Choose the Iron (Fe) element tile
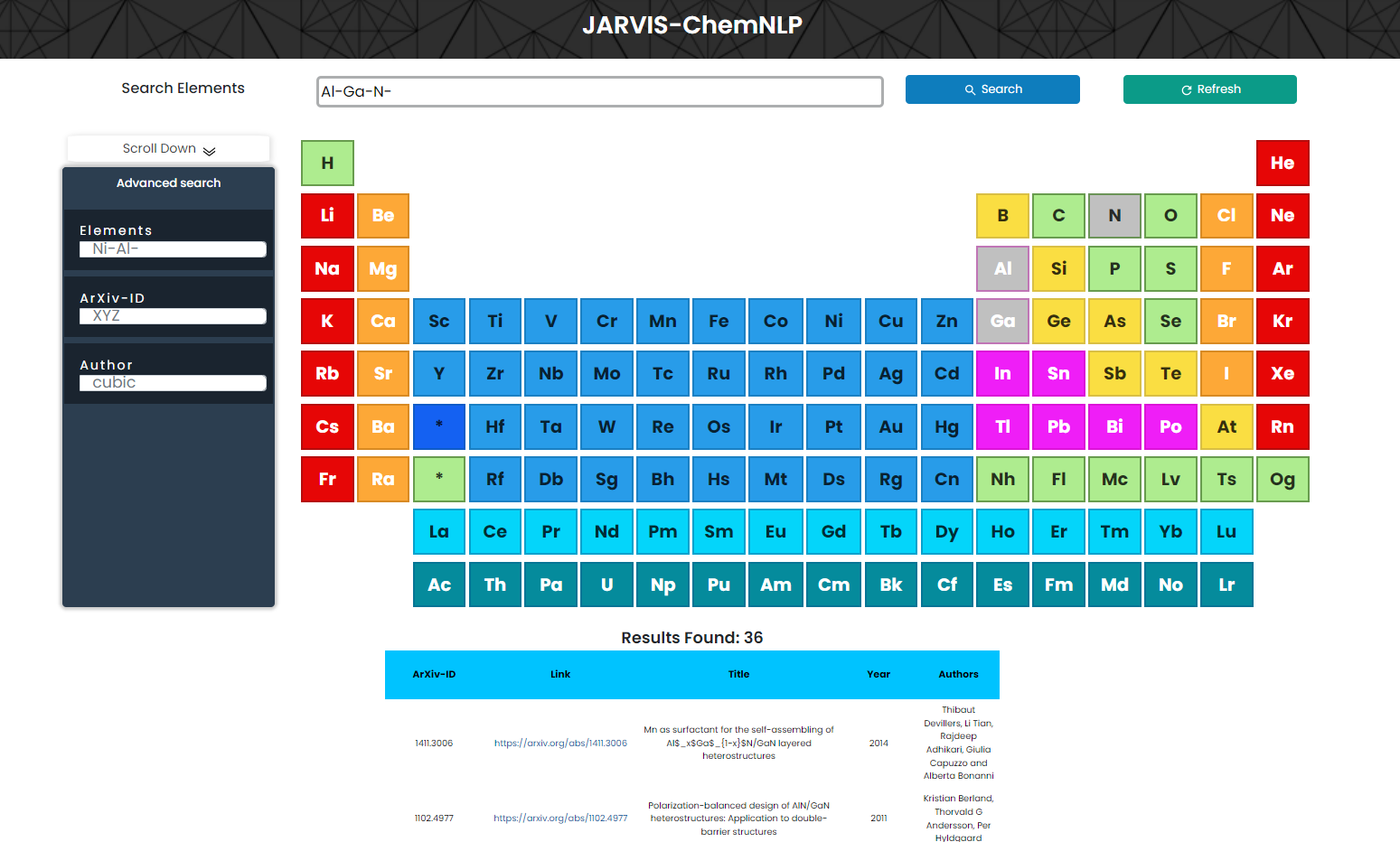 [719, 321]
